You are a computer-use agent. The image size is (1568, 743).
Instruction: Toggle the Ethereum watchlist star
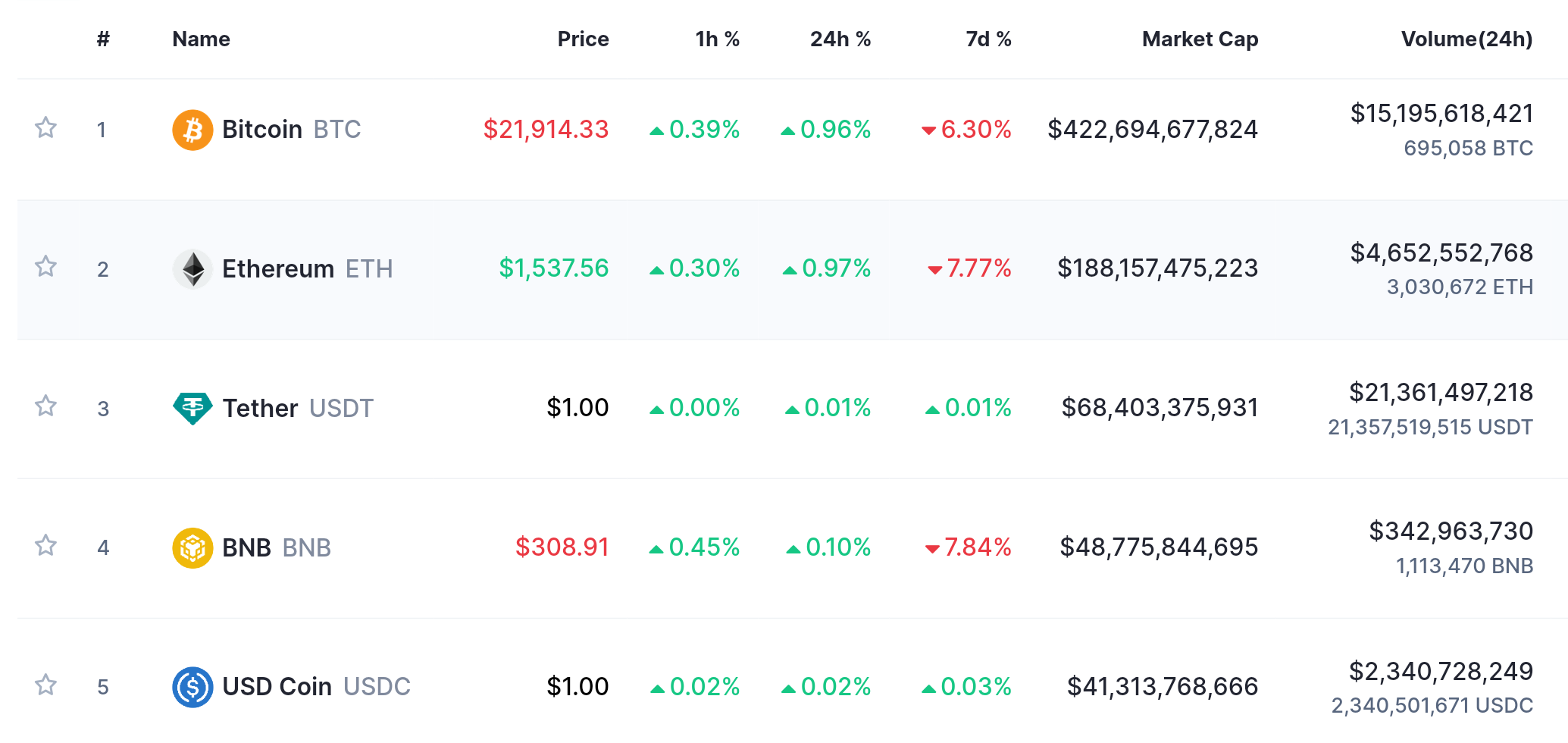tap(46, 267)
